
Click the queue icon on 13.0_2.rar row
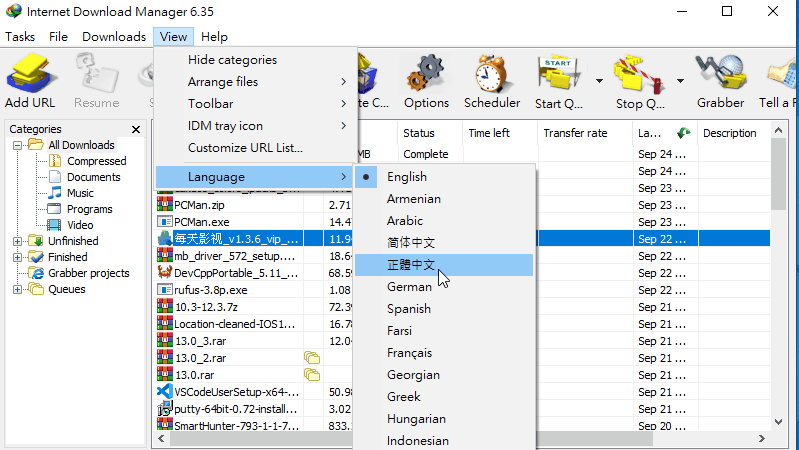point(312,358)
